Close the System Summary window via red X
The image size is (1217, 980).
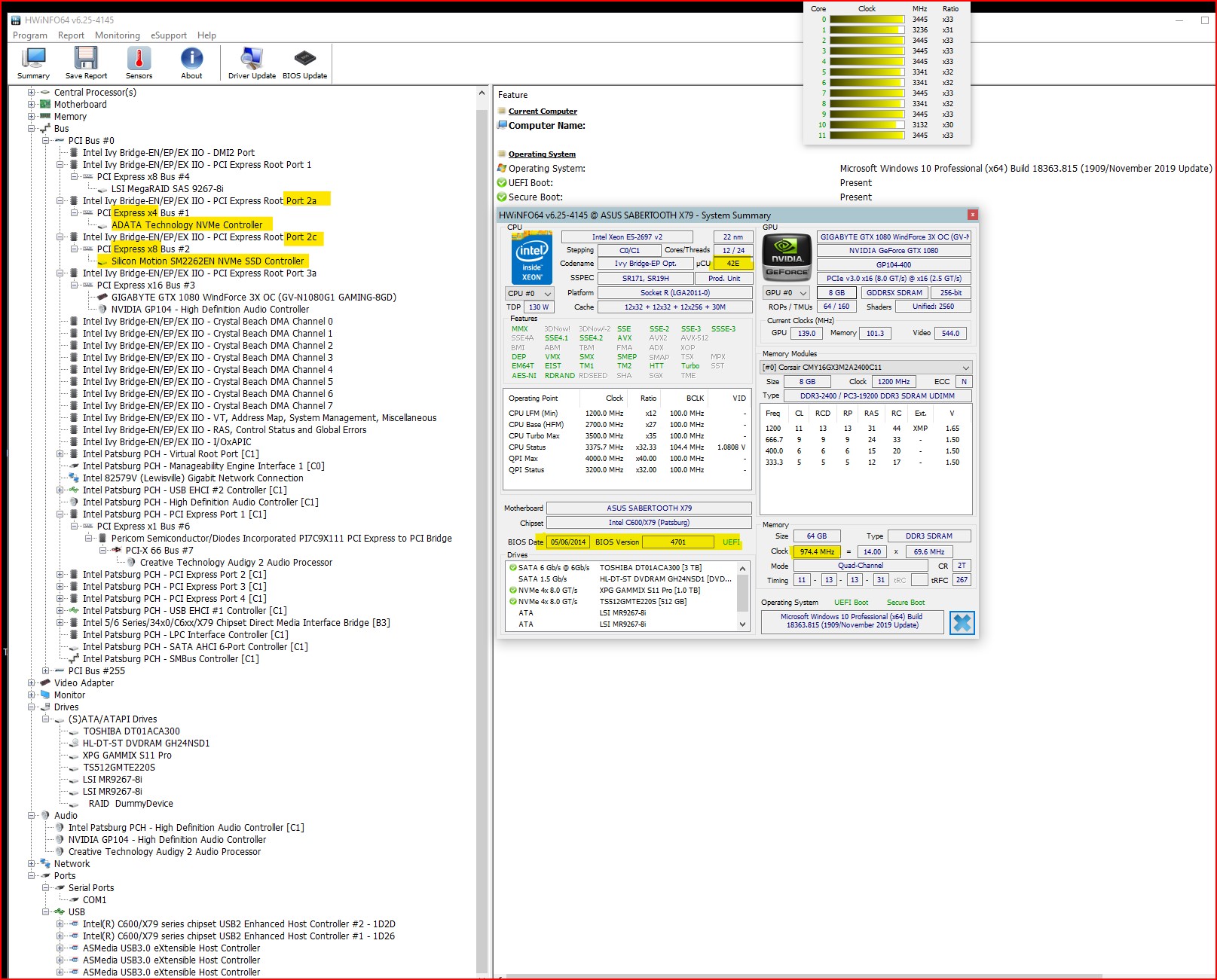click(972, 215)
